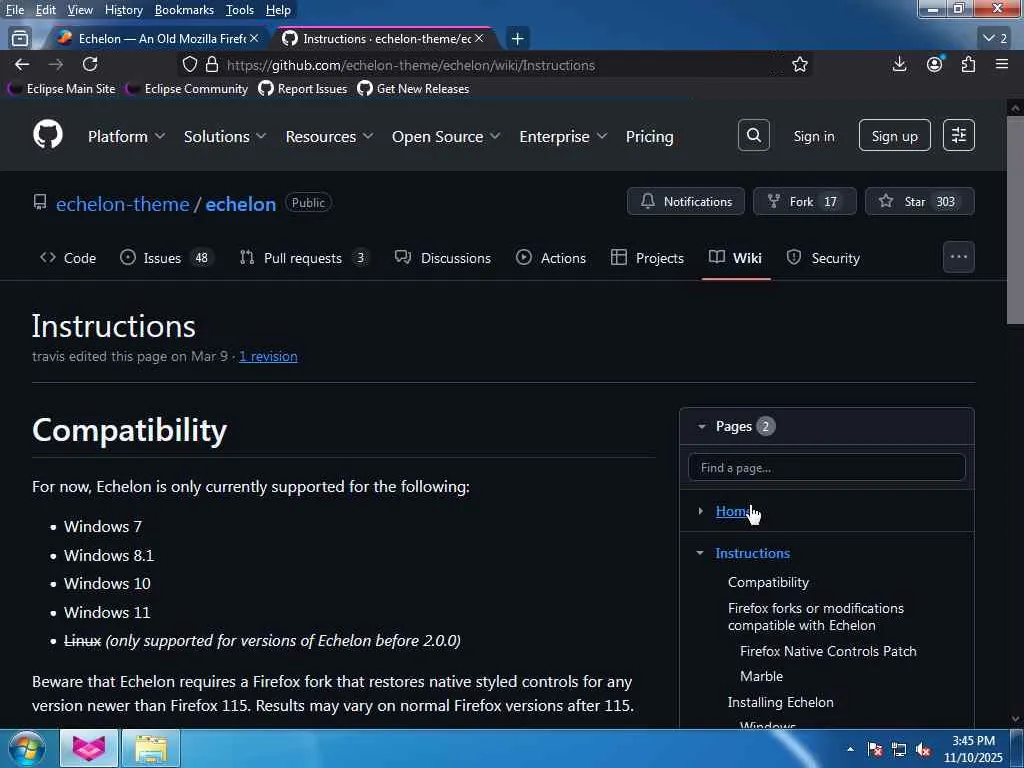This screenshot has height=768, width=1024.
Task: Show hidden system tray icons
Action: click(x=850, y=749)
